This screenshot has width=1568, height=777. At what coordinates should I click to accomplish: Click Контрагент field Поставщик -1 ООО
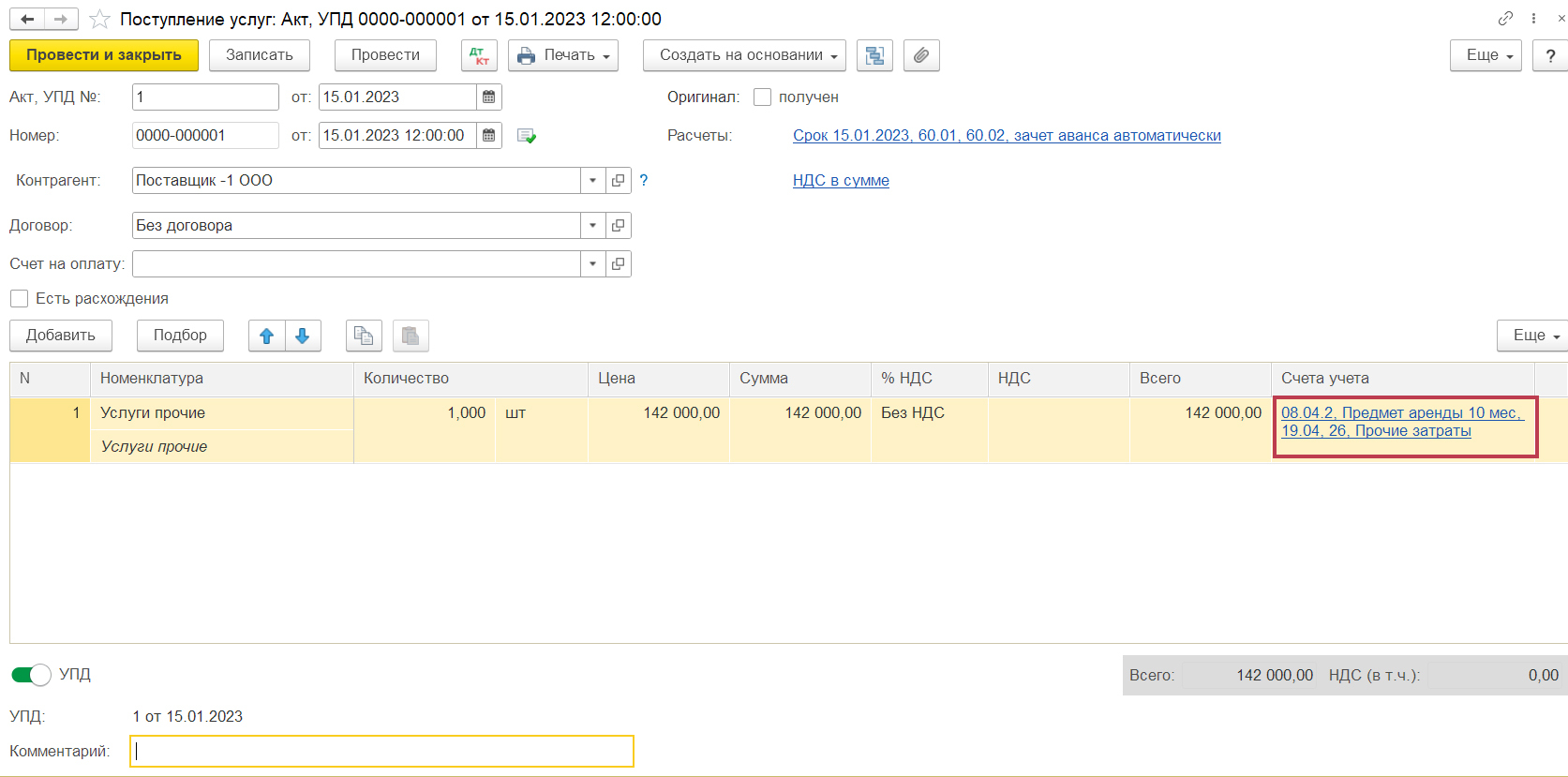(x=356, y=180)
